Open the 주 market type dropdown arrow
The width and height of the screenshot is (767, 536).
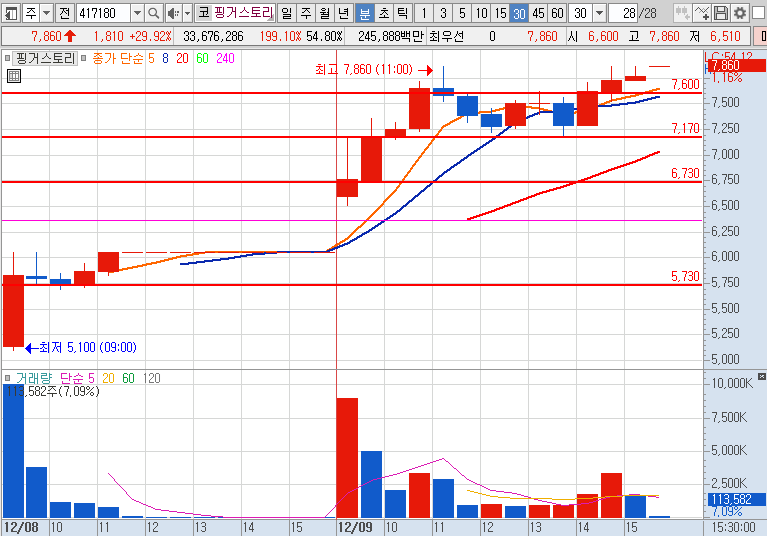click(46, 13)
